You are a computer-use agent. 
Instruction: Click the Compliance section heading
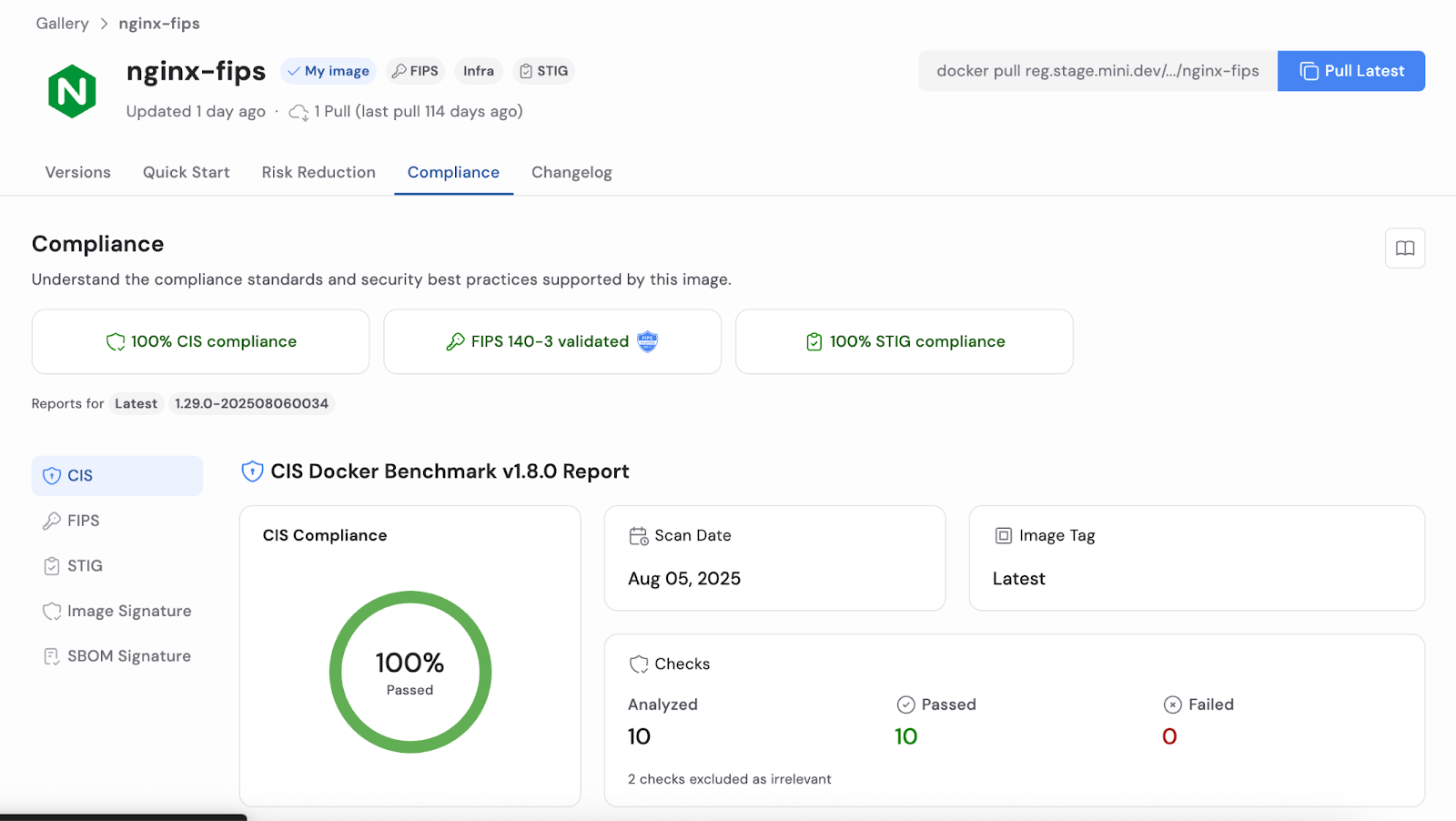click(x=98, y=244)
